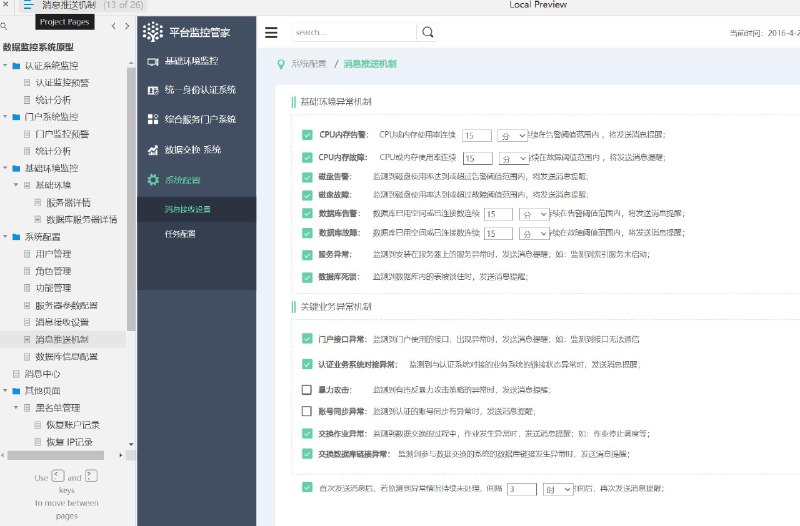Click the 系统配置 gear icon
800x526 pixels.
153,180
